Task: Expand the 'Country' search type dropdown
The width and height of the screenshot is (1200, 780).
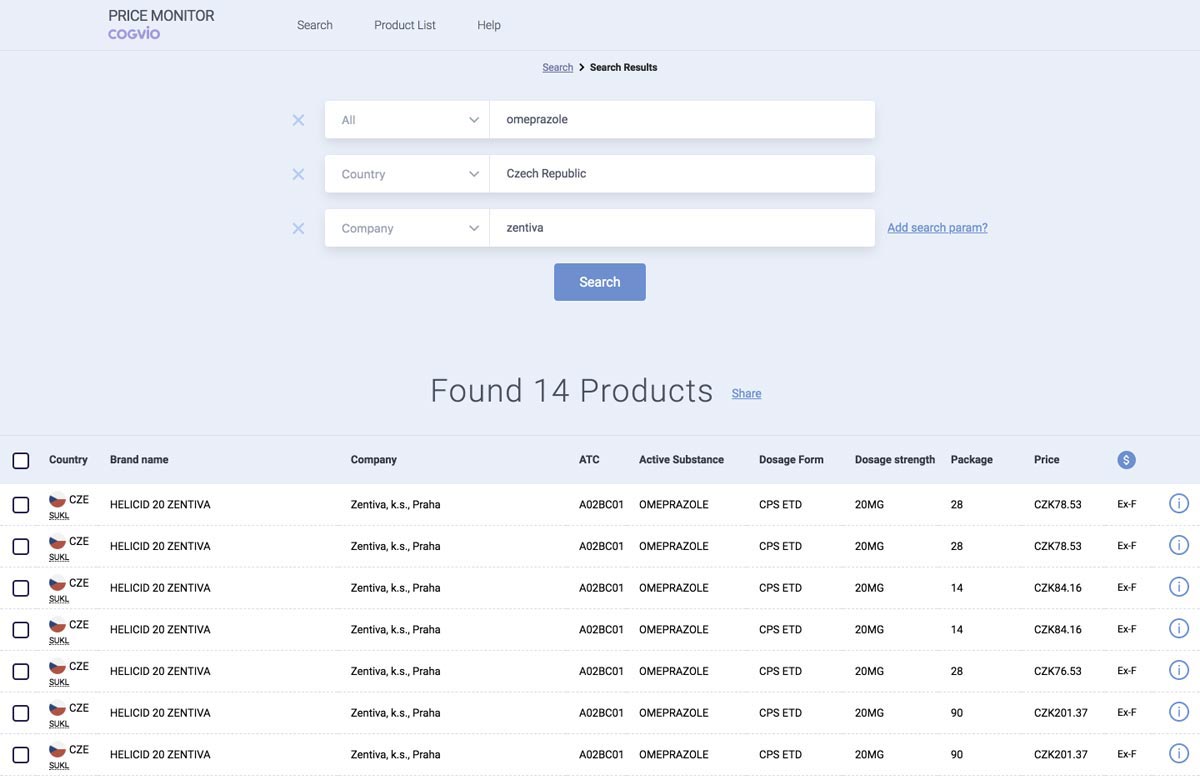Action: pyautogui.click(x=407, y=174)
